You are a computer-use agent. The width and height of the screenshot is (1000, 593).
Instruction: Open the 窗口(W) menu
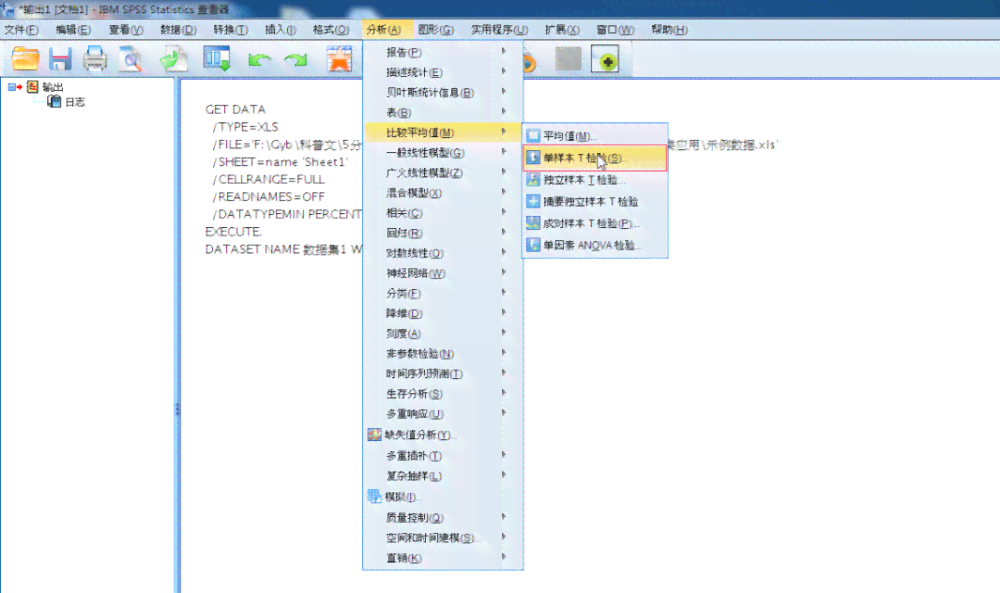pyautogui.click(x=615, y=29)
